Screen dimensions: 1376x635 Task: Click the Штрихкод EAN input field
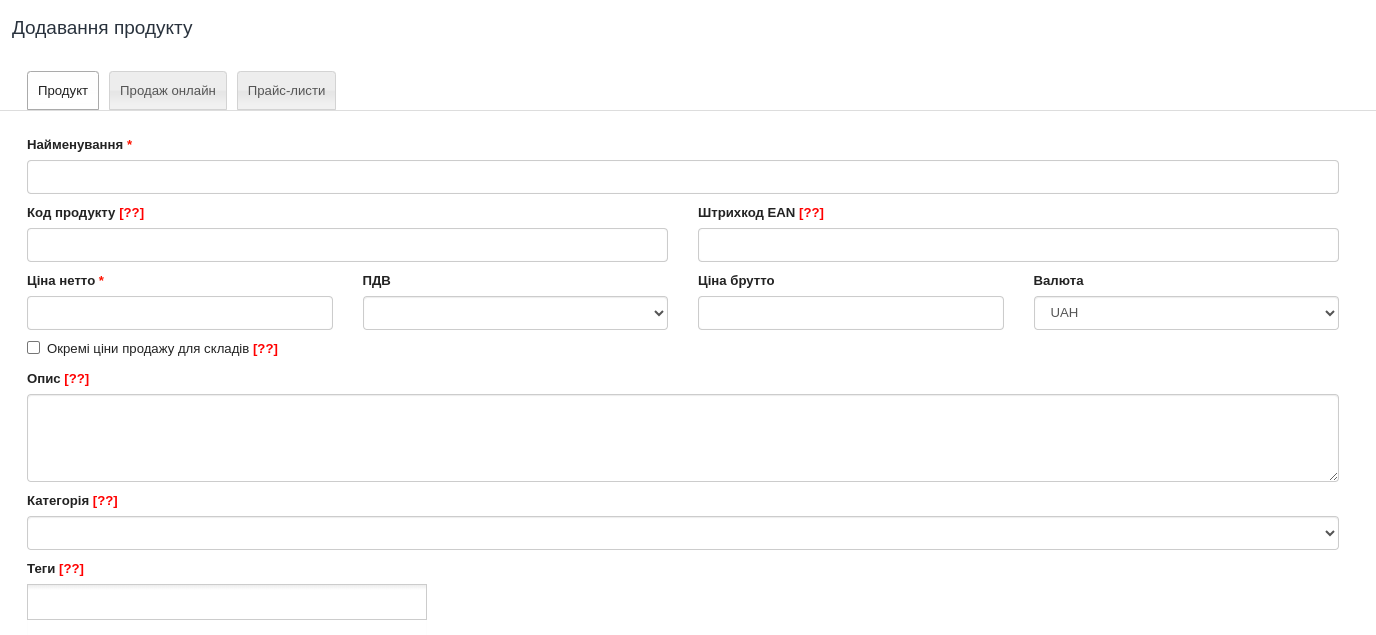point(1018,245)
